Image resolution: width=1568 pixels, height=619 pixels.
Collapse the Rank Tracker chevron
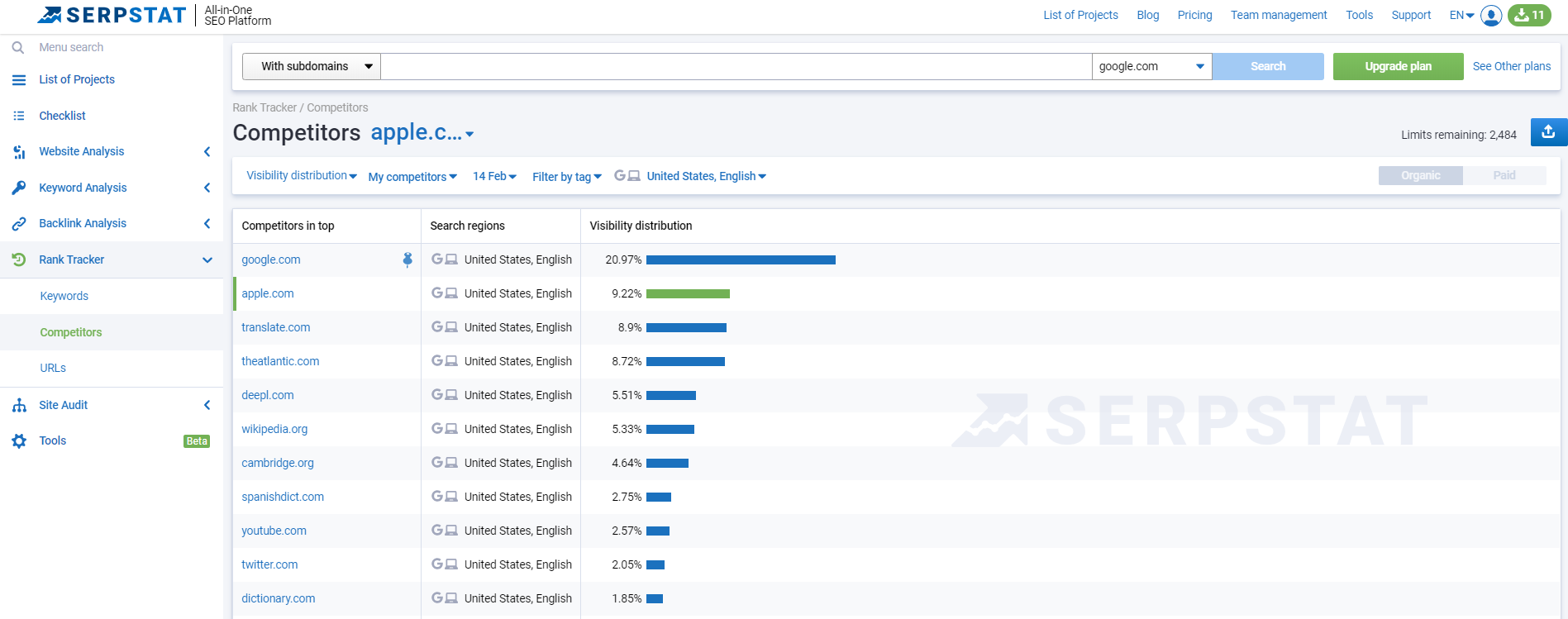click(x=207, y=260)
